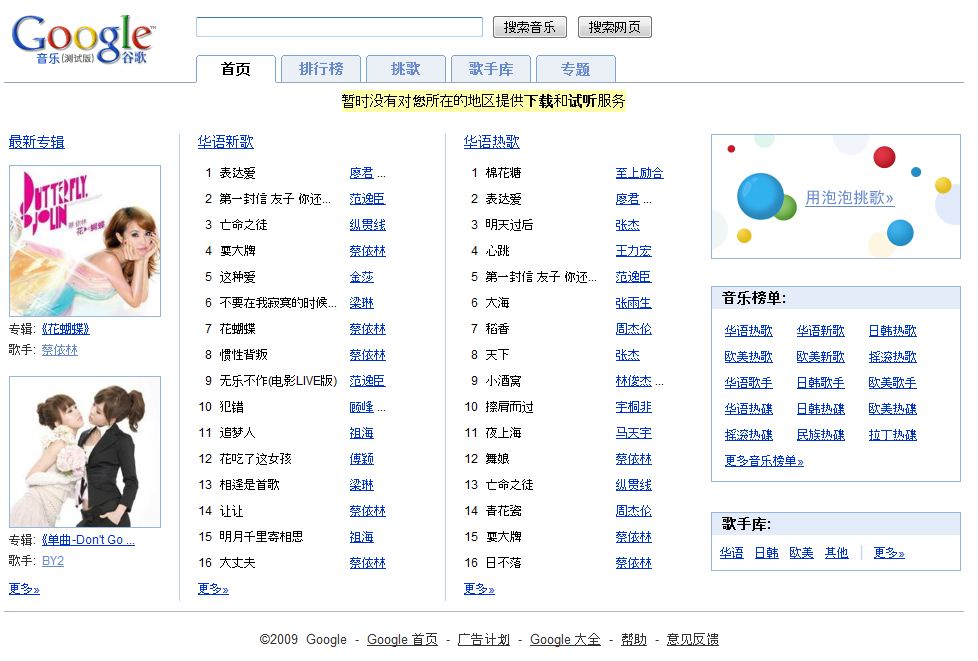Click the 用泡泡挑歌» link
The image size is (978, 661).
pos(850,198)
